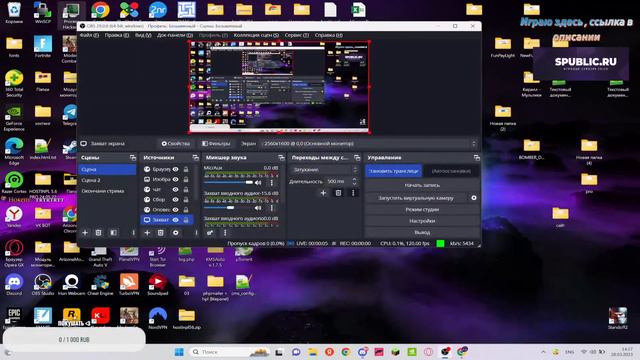The height and width of the screenshot is (360, 640).
Task: Undock the Audio Mixer panel
Action: 281,158
